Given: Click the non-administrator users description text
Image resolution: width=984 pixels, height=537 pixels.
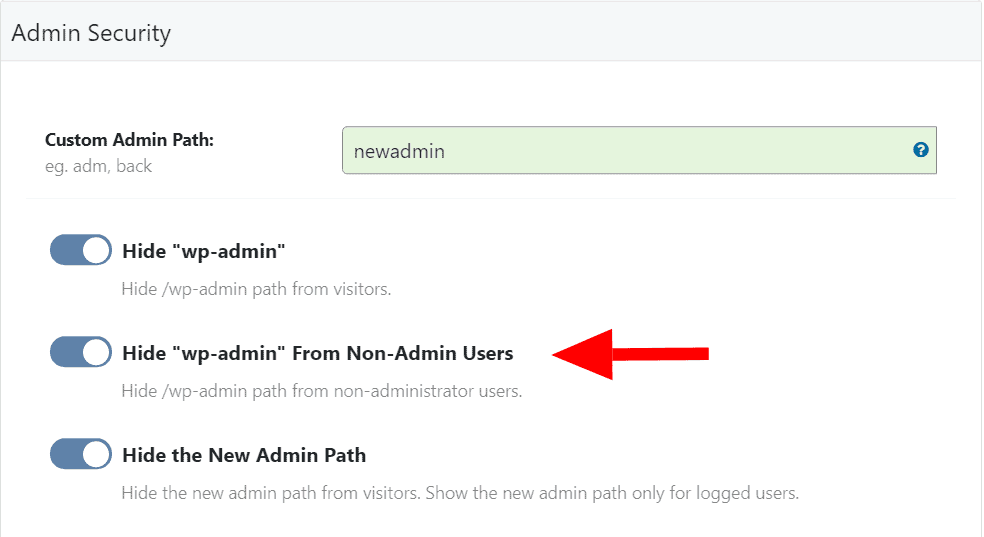Looking at the screenshot, I should point(321,391).
